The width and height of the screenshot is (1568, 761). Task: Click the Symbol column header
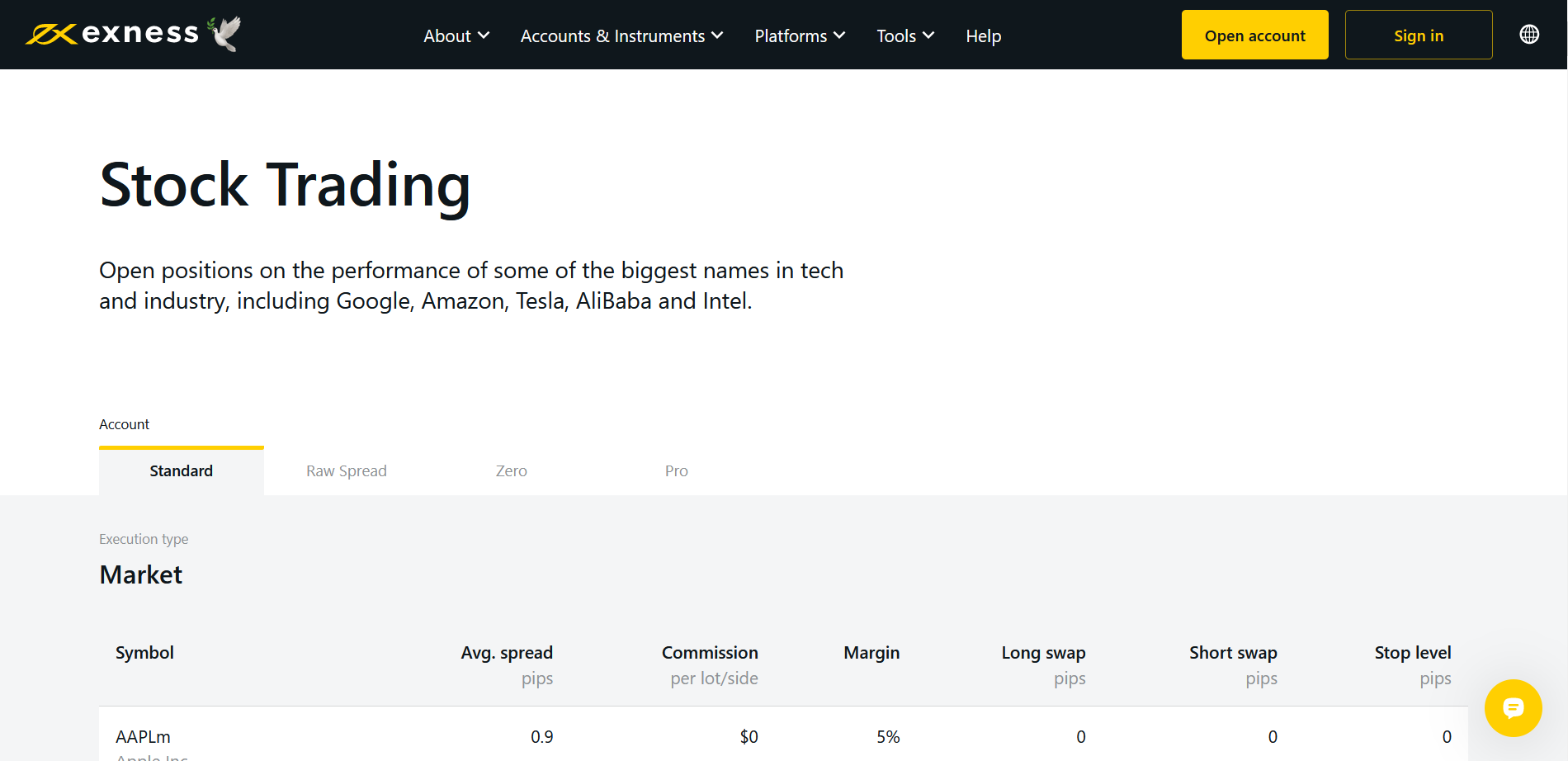pyautogui.click(x=144, y=652)
